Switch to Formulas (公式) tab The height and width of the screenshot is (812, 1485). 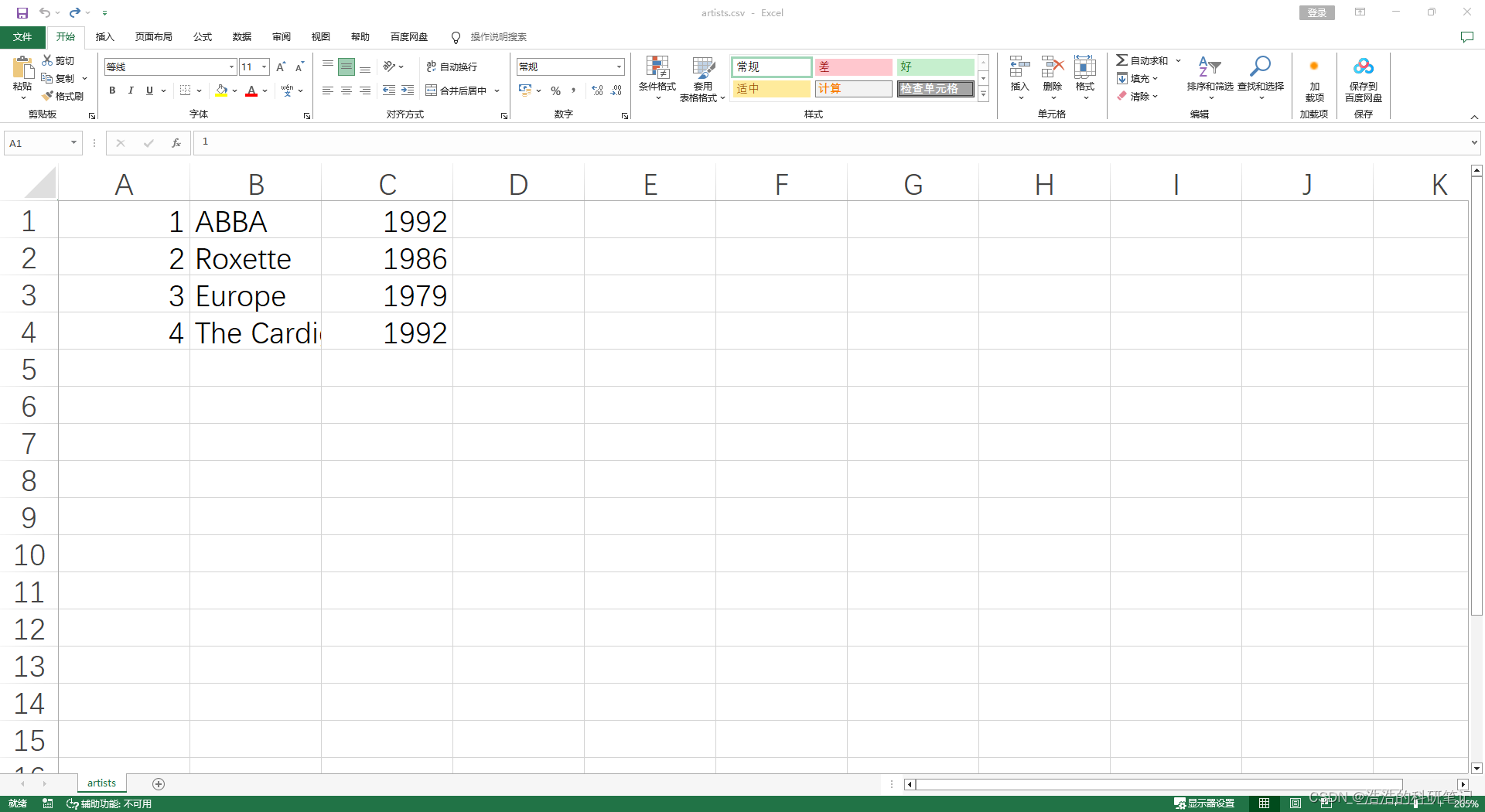(x=203, y=37)
